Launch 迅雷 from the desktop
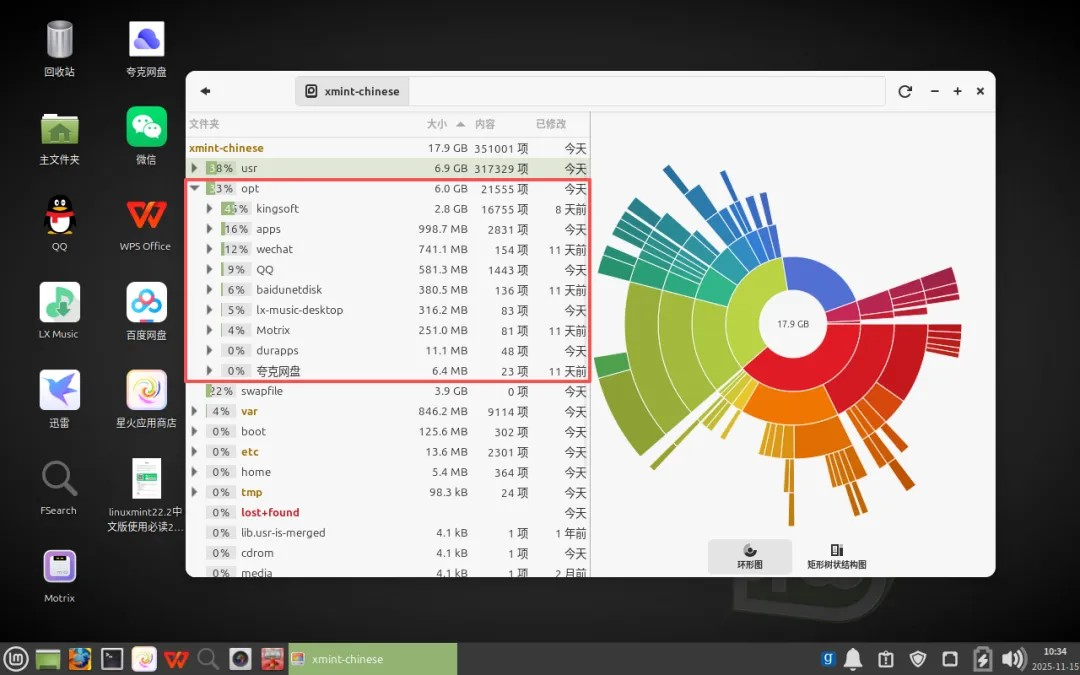This screenshot has width=1080, height=675. pyautogui.click(x=59, y=398)
